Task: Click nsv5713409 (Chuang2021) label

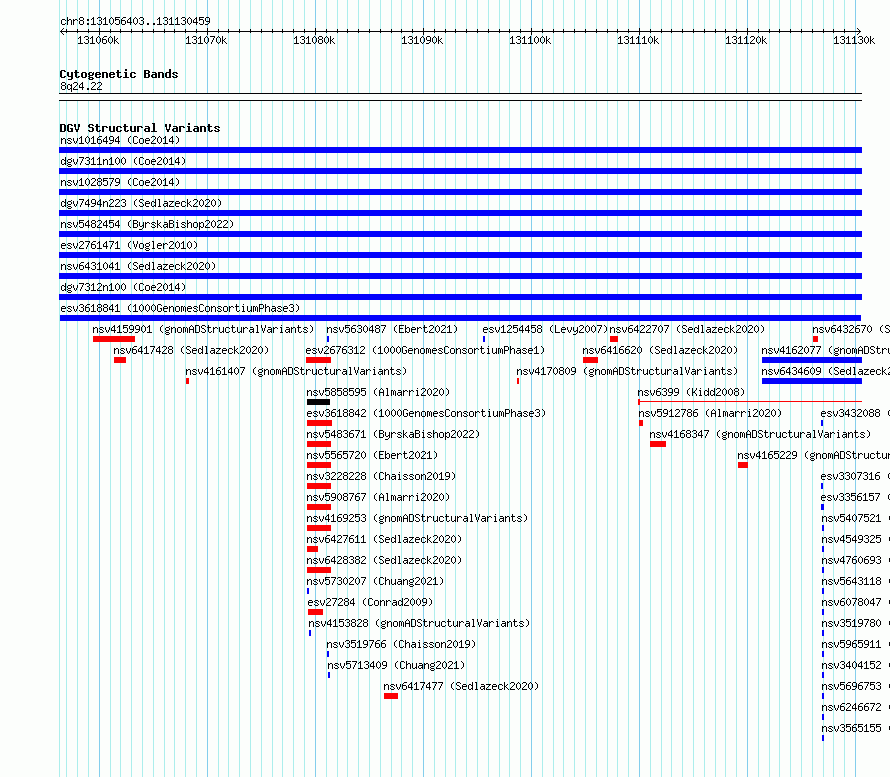Action: [x=396, y=665]
